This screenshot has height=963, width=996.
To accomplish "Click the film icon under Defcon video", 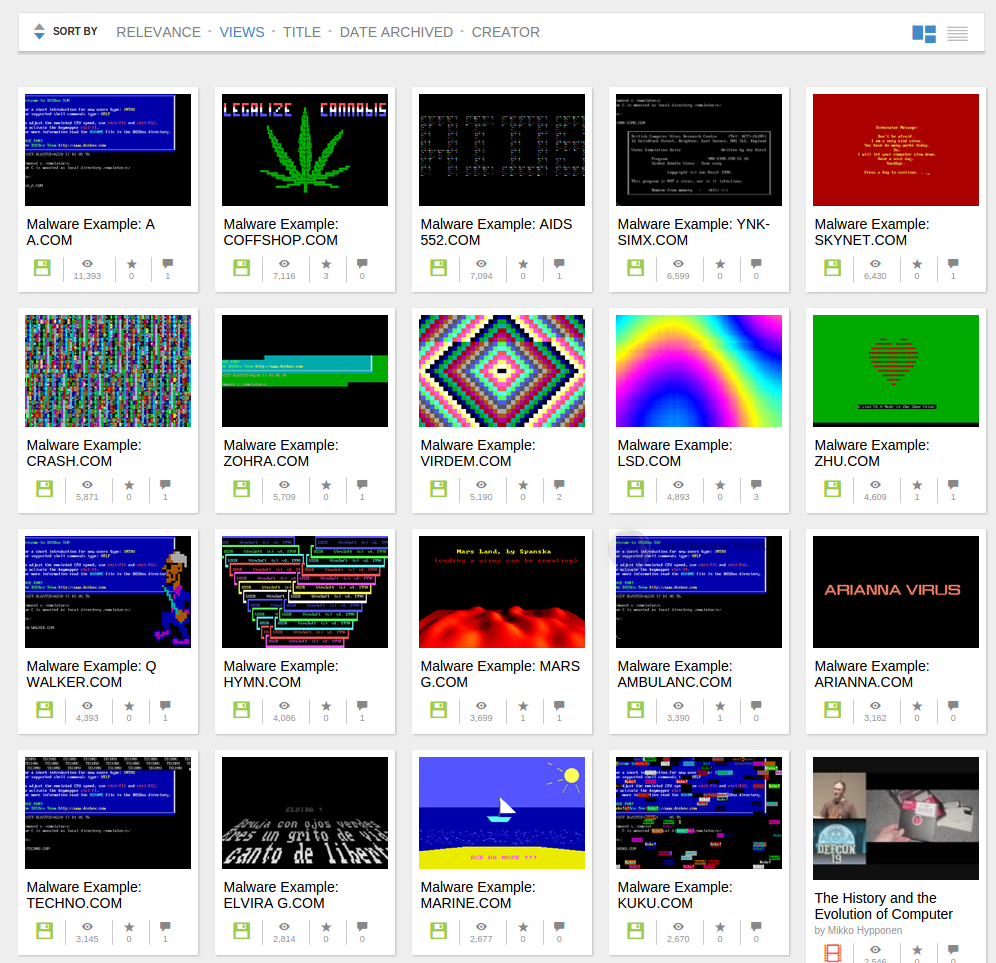I will [x=832, y=953].
